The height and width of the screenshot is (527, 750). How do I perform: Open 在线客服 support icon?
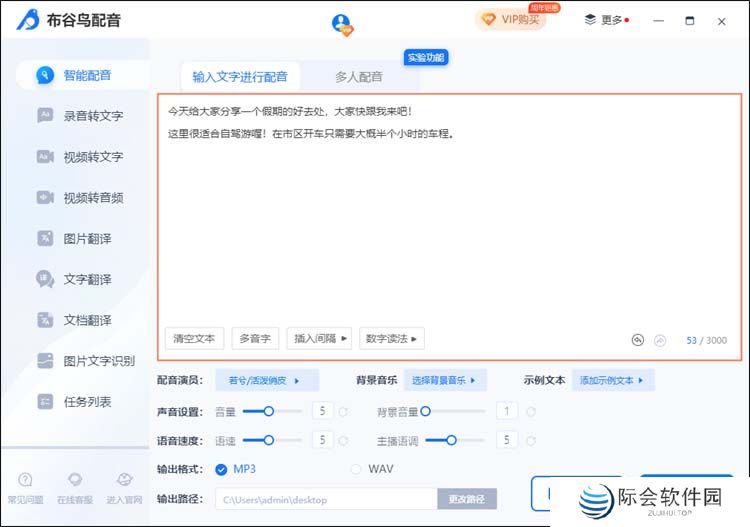(x=75, y=479)
